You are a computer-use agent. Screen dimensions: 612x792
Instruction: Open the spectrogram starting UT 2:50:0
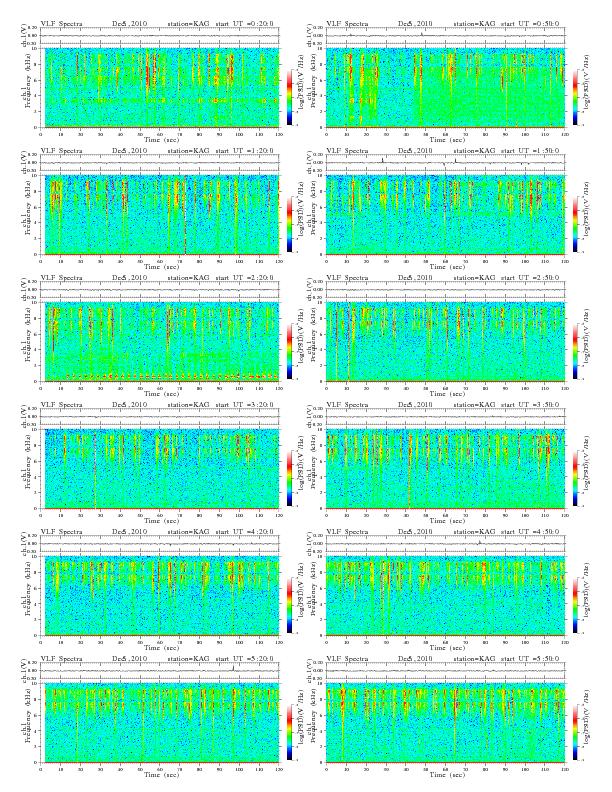[445, 342]
